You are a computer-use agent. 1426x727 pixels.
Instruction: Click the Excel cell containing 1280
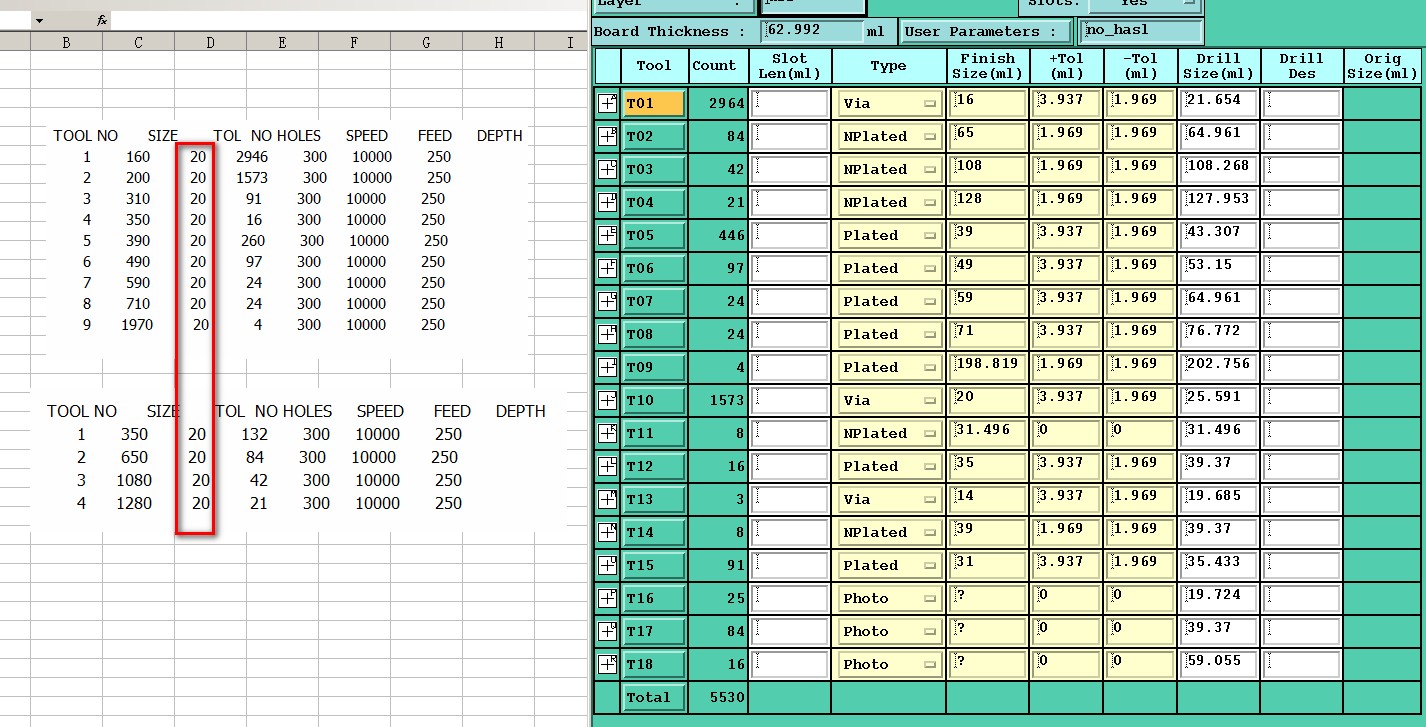click(x=134, y=504)
